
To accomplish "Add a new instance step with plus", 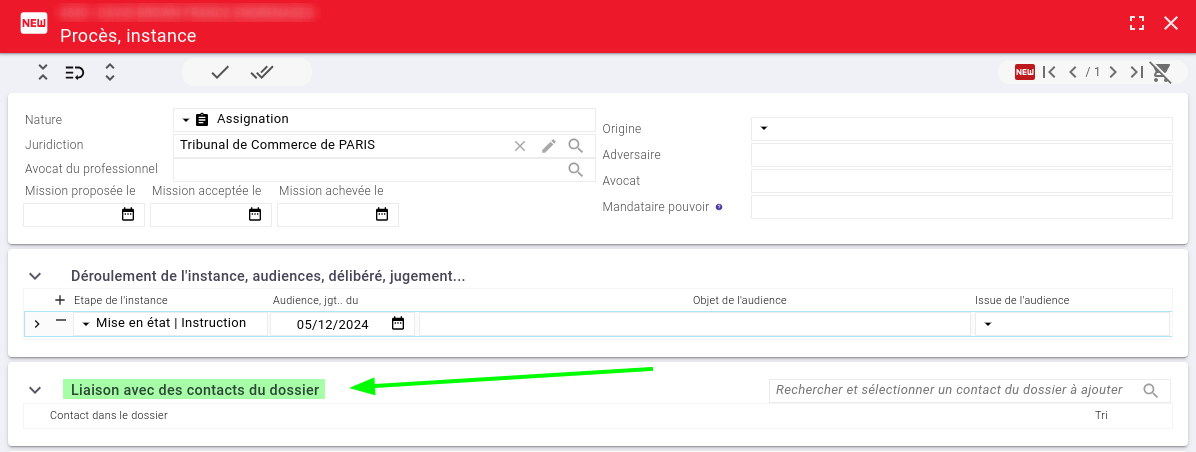I will click(60, 300).
